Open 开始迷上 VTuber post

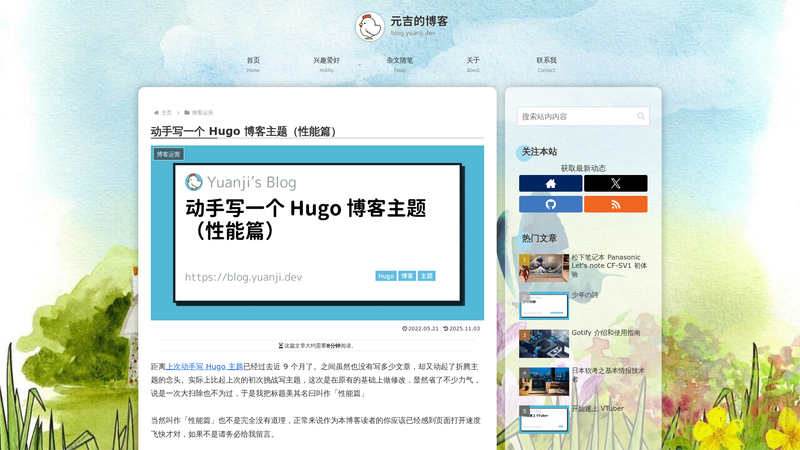point(597,409)
